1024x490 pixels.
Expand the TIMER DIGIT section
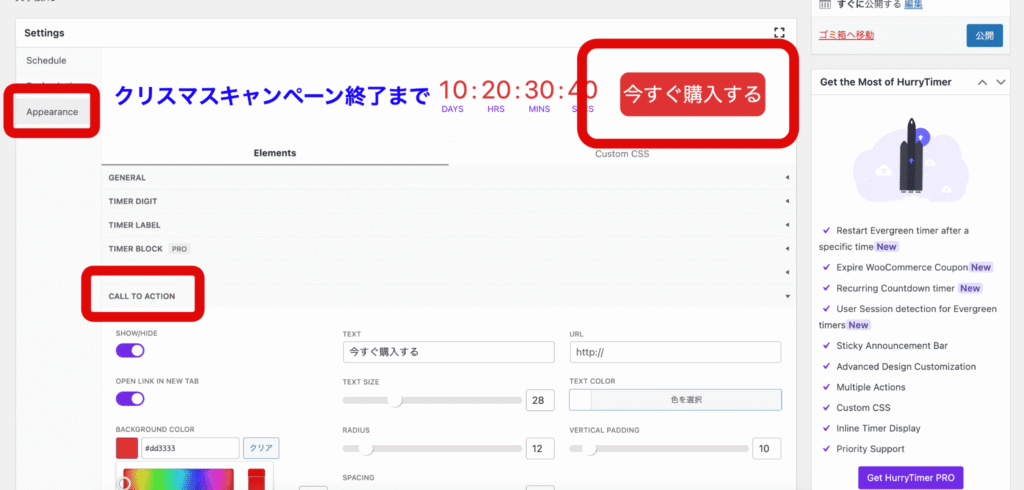pyautogui.click(x=449, y=201)
